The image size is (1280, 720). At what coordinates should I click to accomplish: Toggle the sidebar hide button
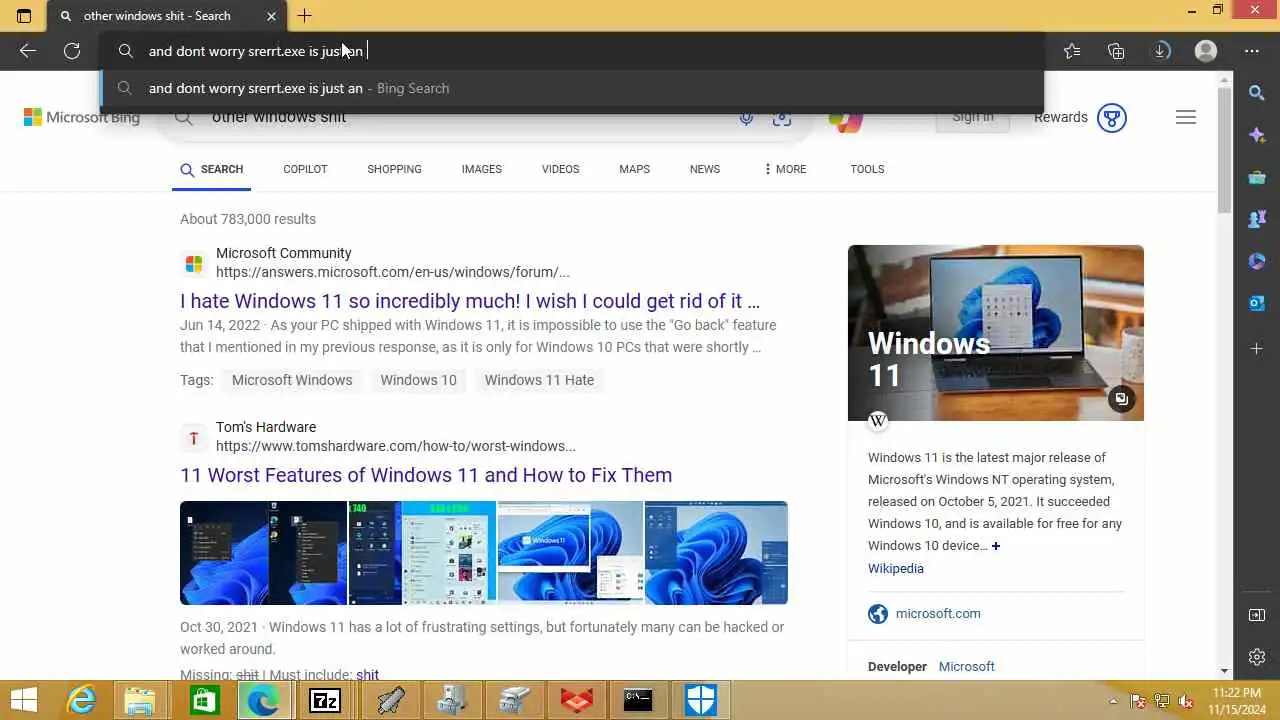[1257, 615]
